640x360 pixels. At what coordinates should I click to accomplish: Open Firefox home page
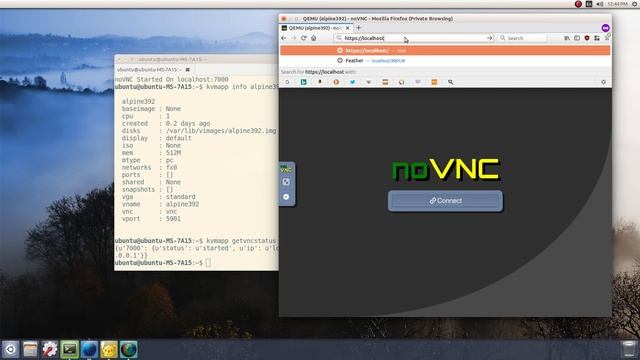(x=313, y=38)
